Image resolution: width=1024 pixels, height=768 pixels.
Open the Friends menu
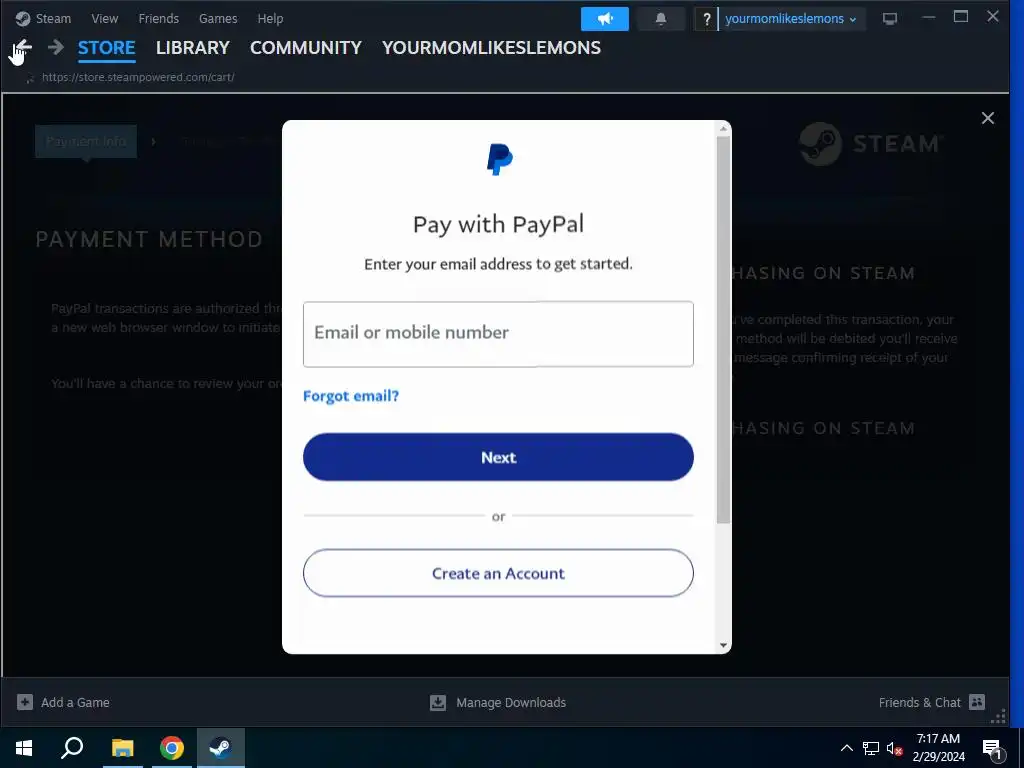pos(159,19)
